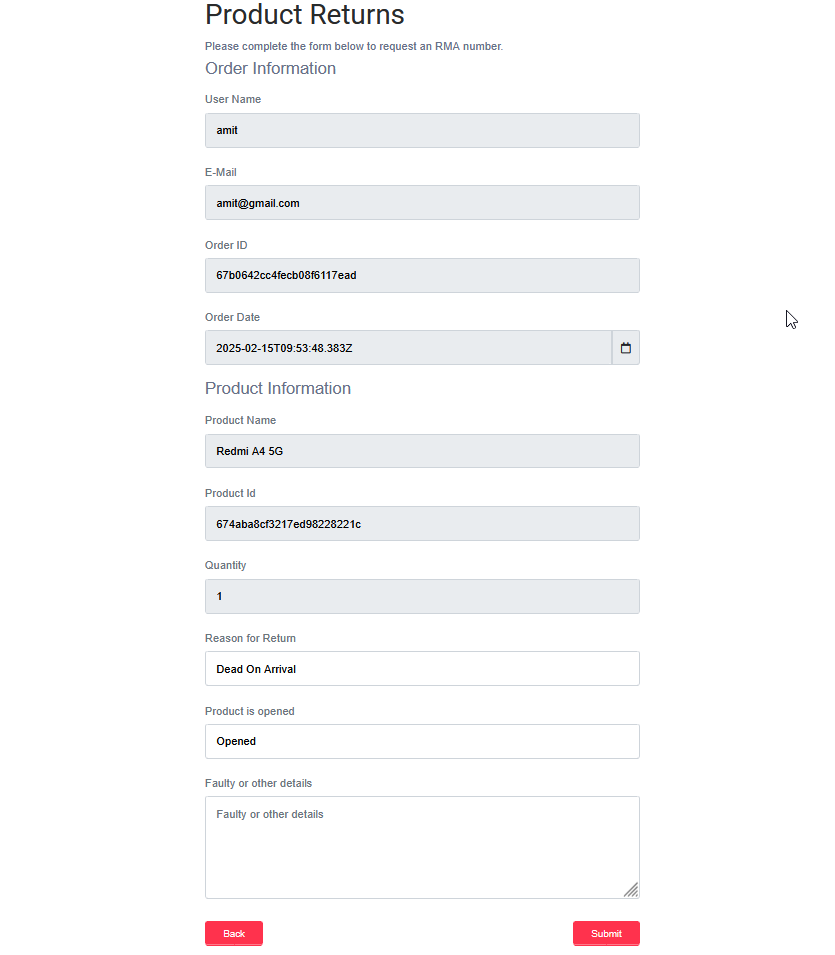The width and height of the screenshot is (835, 955).
Task: Click the User Name field containing amit
Action: 422,131
